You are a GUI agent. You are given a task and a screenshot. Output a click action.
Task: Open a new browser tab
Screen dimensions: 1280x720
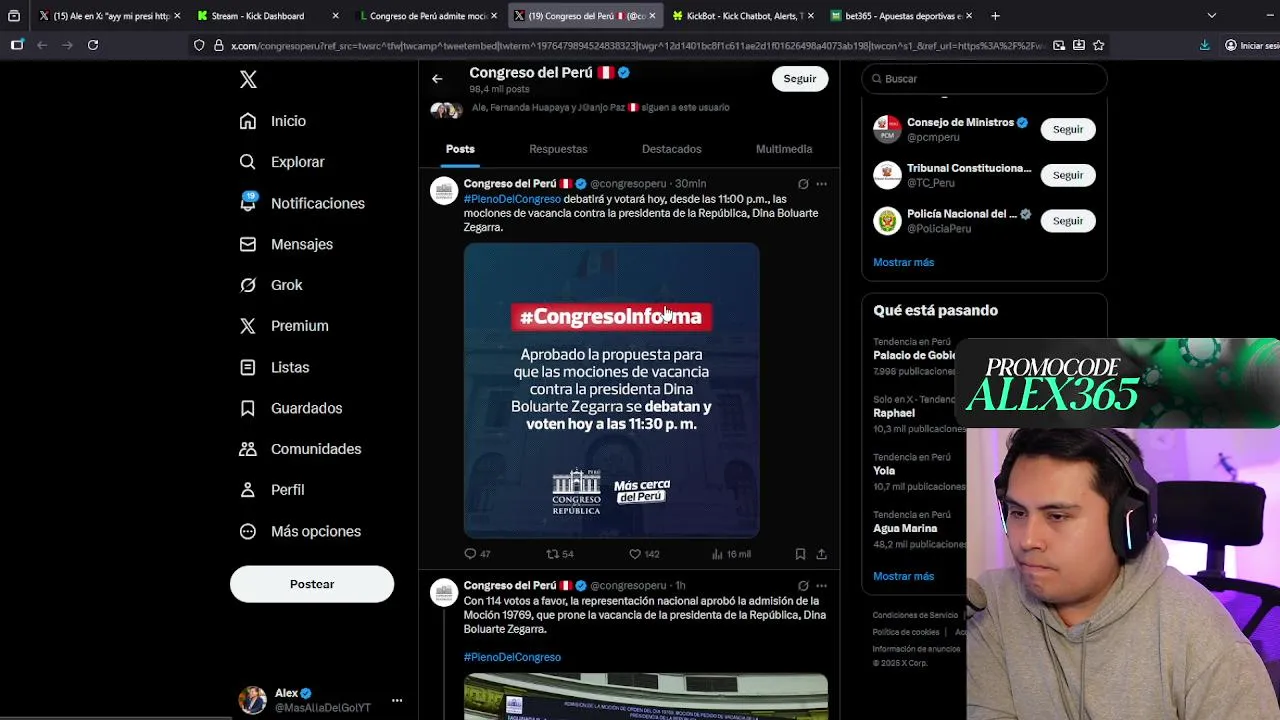995,16
